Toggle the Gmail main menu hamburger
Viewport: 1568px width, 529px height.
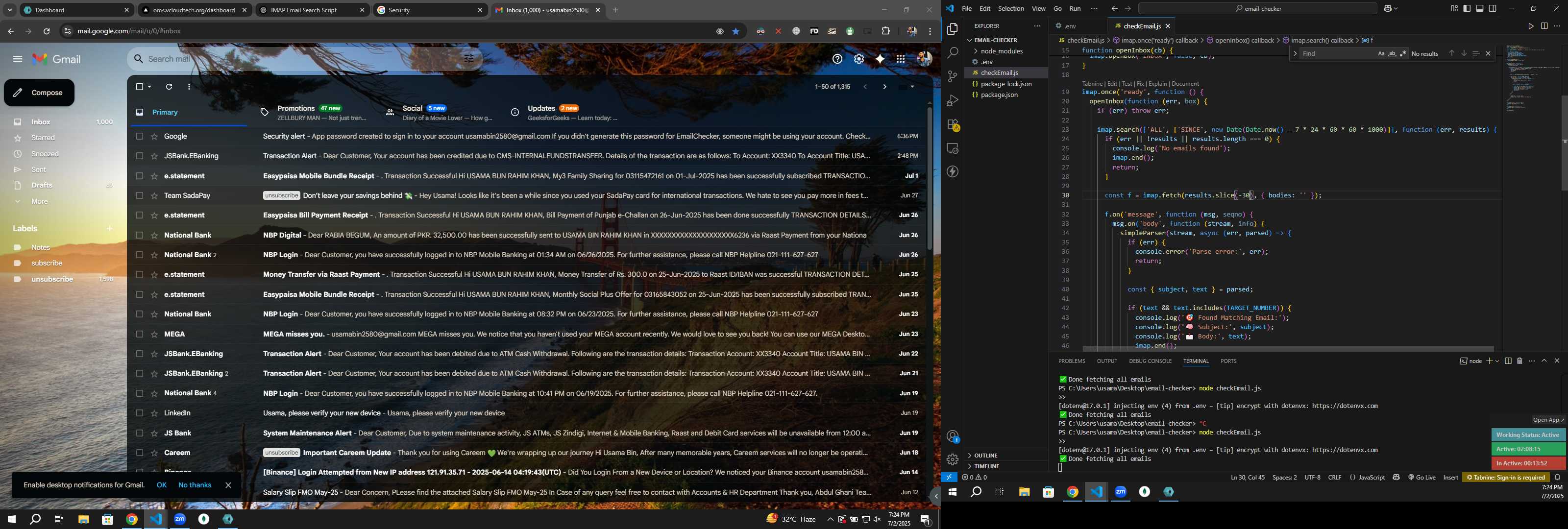[x=18, y=59]
